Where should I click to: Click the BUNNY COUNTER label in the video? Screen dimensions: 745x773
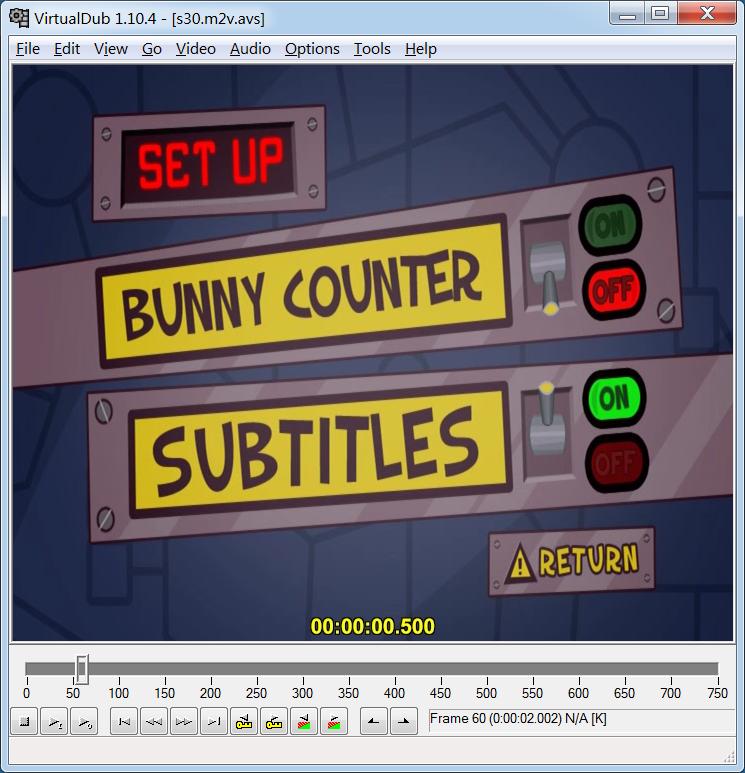pos(303,291)
